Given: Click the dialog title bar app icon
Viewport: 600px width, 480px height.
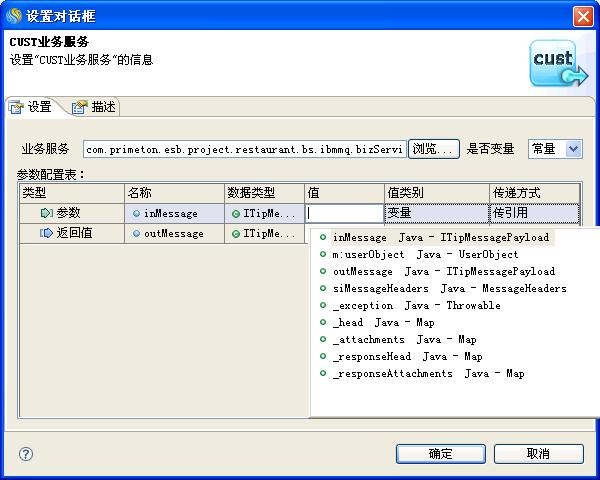Looking at the screenshot, I should (15, 16).
